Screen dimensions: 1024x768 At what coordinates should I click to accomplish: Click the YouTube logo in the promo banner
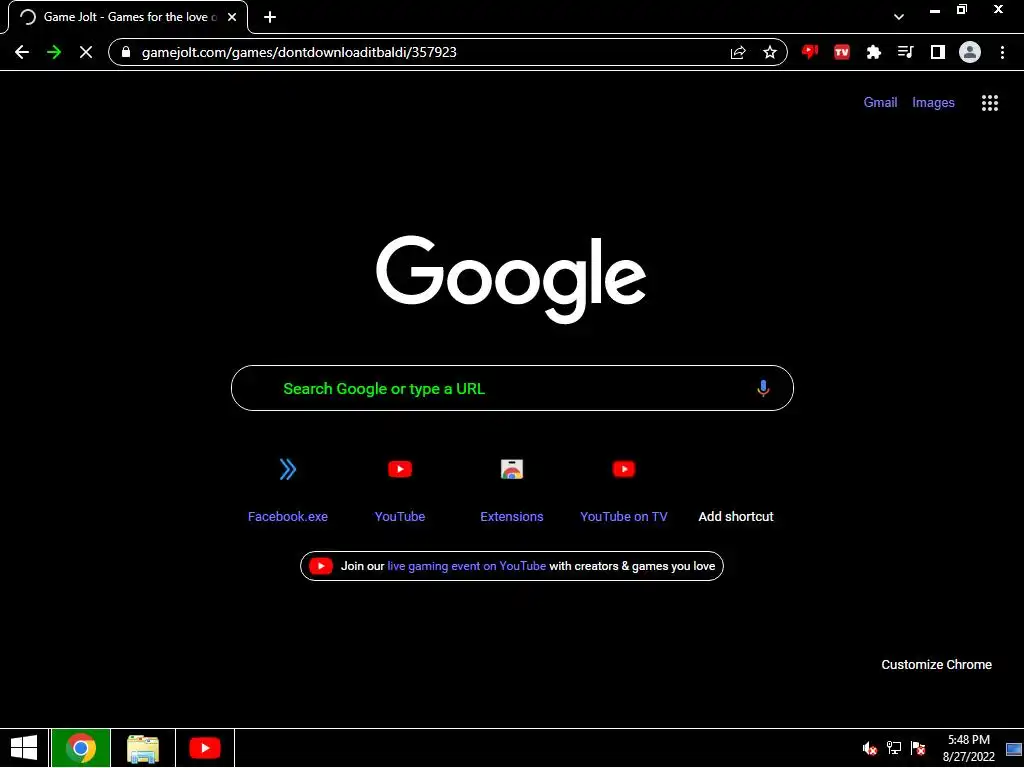tap(321, 566)
